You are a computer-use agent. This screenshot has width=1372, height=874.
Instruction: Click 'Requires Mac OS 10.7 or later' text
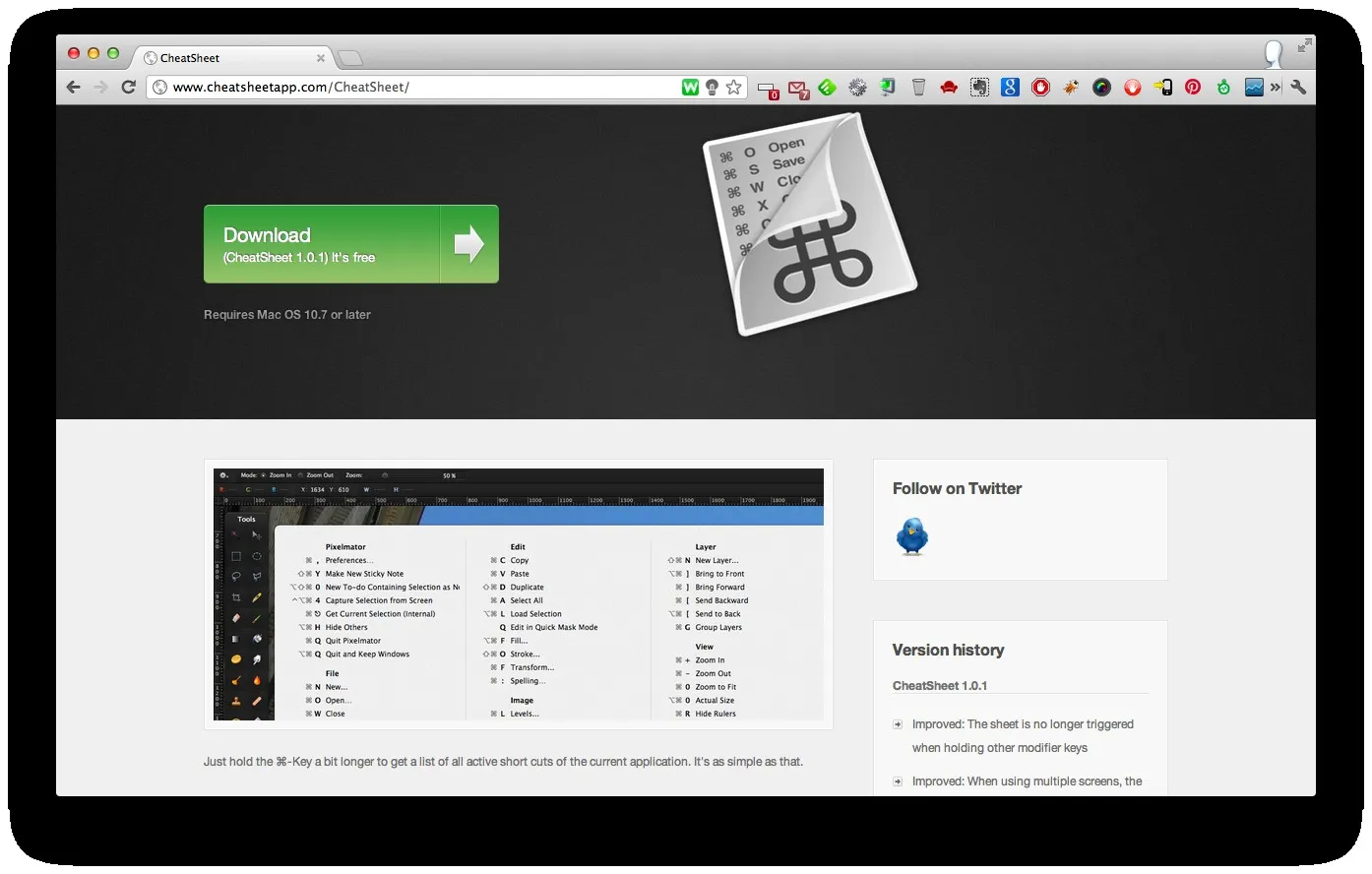pos(287,315)
